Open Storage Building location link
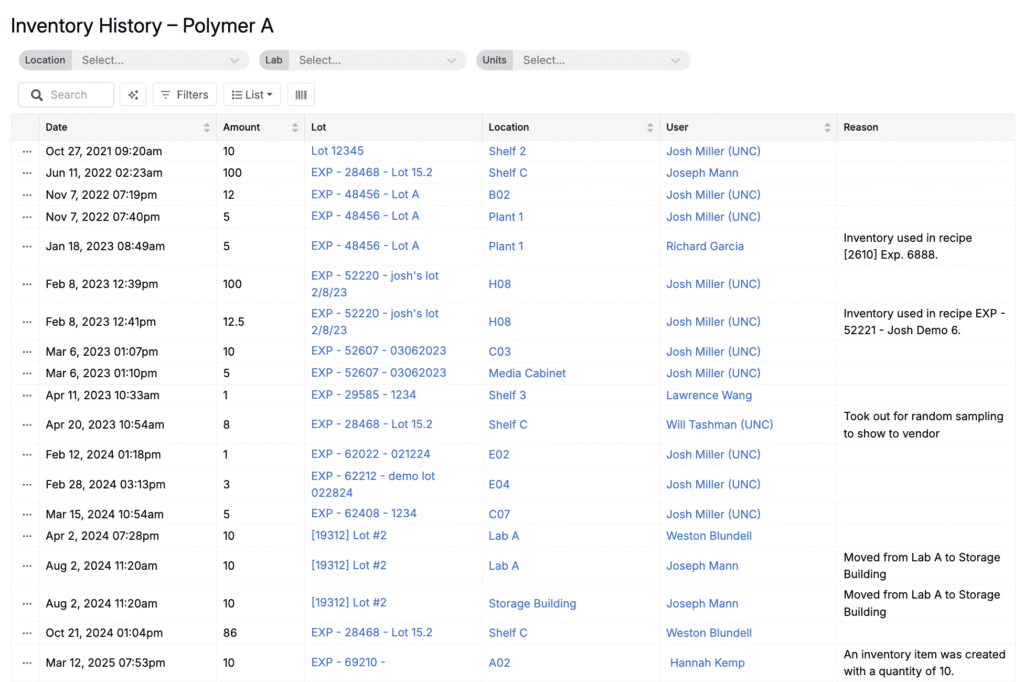1024x682 pixels. click(x=532, y=604)
